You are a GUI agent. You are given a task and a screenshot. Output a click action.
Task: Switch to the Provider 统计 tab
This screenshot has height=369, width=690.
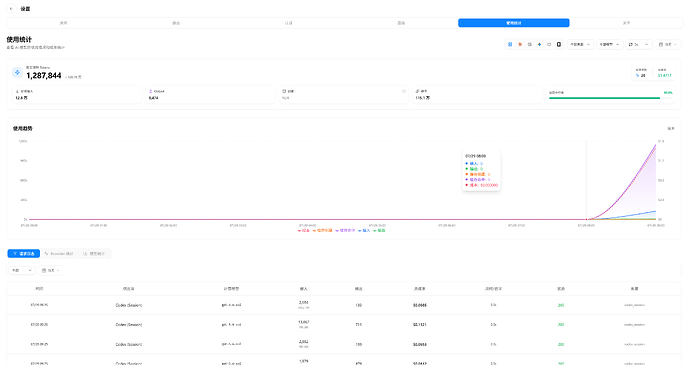click(x=59, y=254)
